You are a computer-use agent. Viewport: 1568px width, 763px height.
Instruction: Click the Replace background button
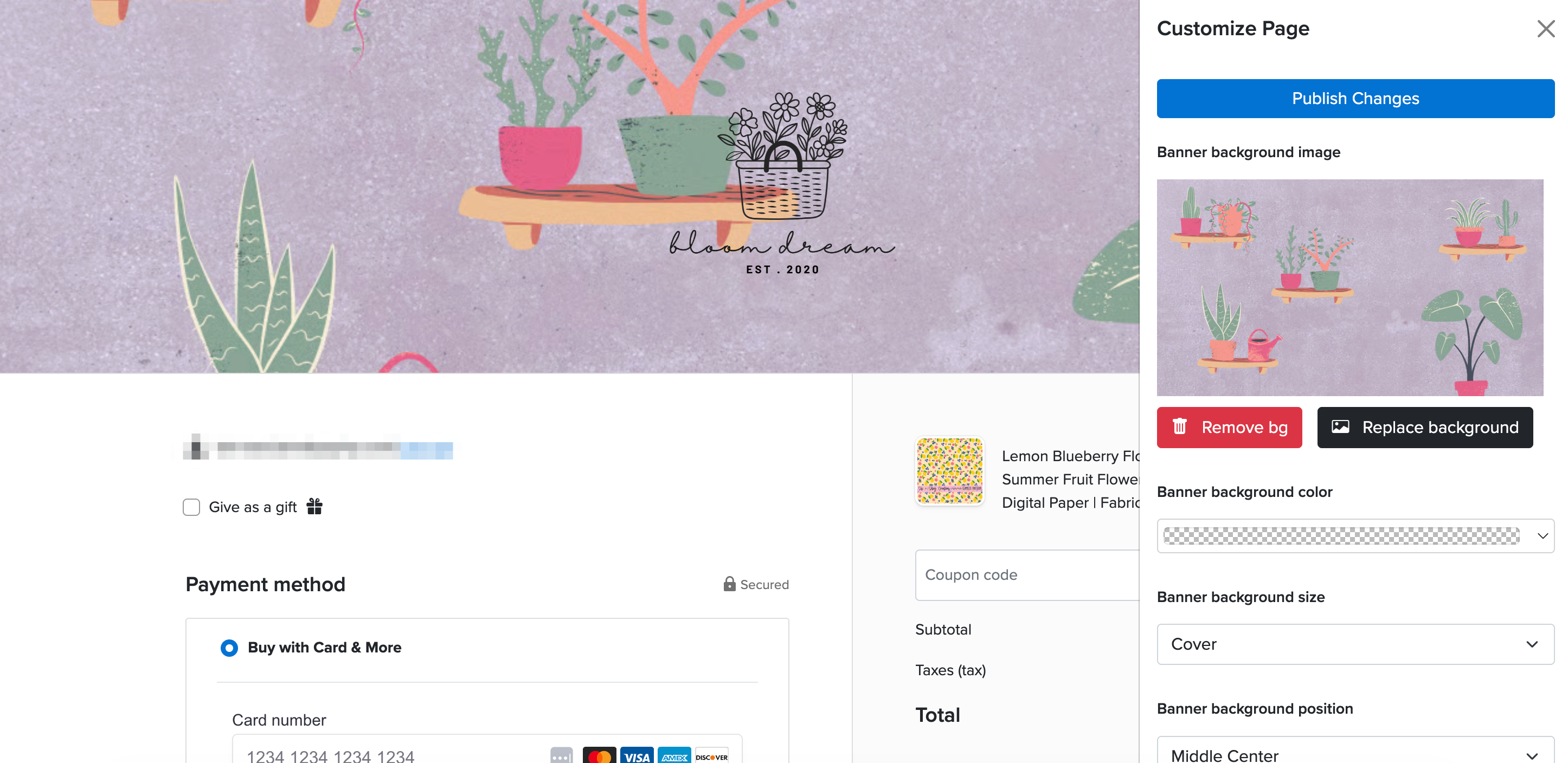pos(1424,427)
